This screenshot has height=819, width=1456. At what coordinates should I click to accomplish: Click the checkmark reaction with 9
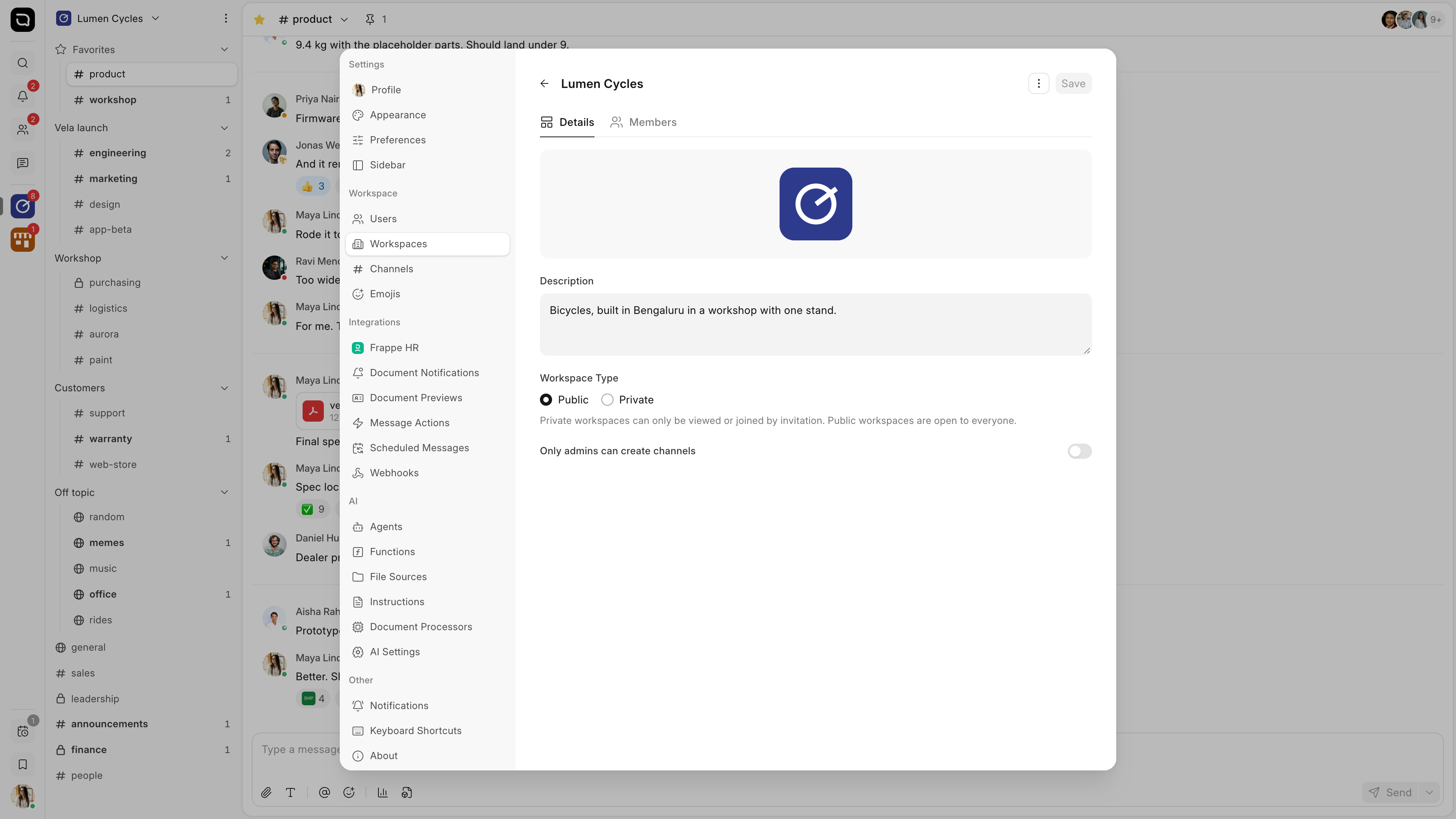pos(313,509)
